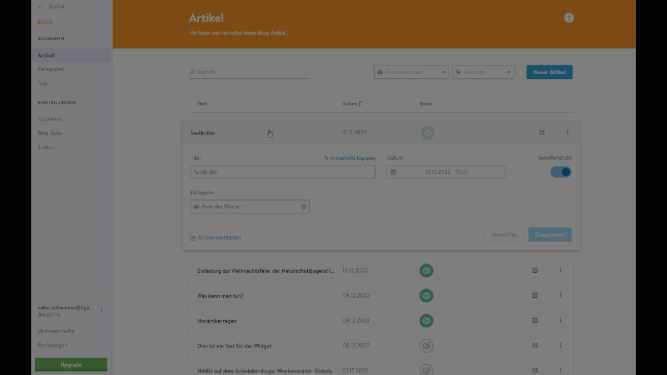667x375 pixels.
Task: Open Tags in the sidebar
Action: coord(43,83)
